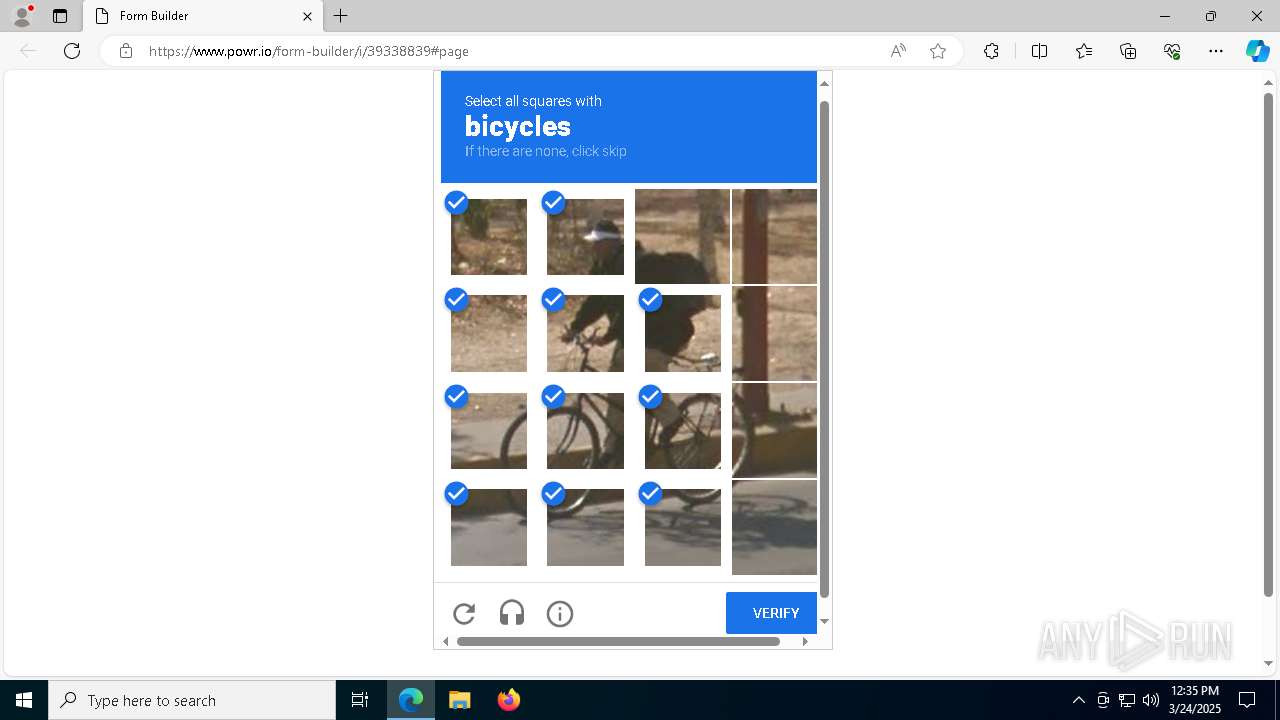The width and height of the screenshot is (1280, 720).
Task: Deselect the third-row tile with bicycle front wheel
Action: click(x=585, y=430)
